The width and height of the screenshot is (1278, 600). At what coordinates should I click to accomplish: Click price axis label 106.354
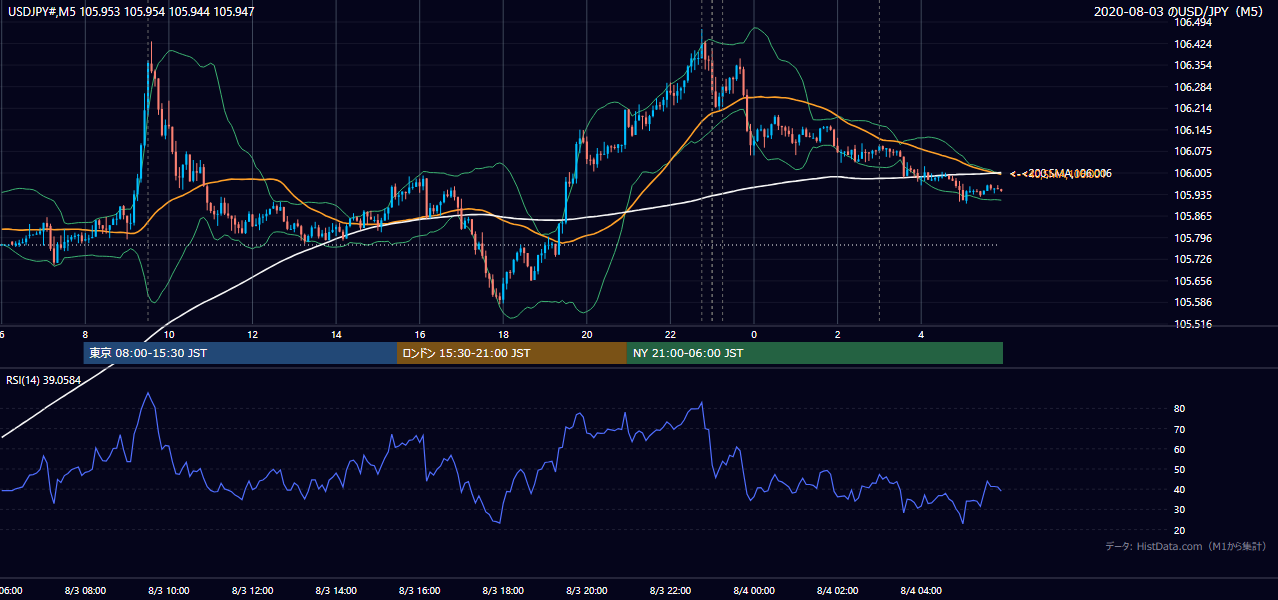pyautogui.click(x=1194, y=65)
